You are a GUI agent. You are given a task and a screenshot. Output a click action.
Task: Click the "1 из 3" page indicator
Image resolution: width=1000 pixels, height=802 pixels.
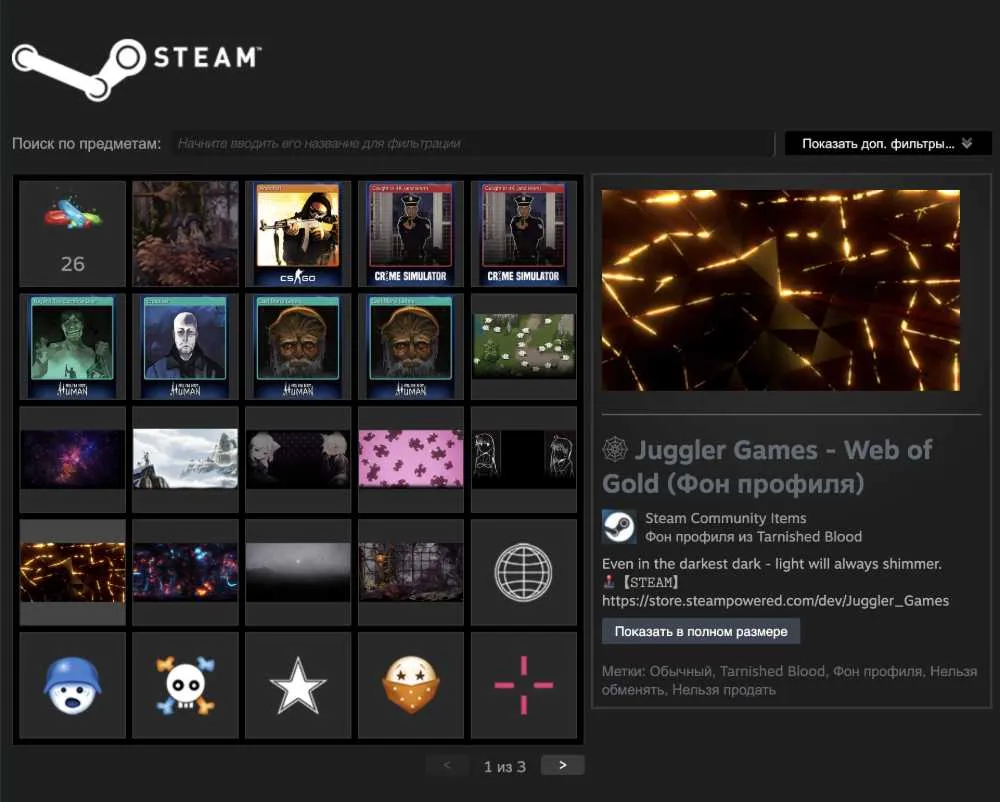tap(504, 766)
